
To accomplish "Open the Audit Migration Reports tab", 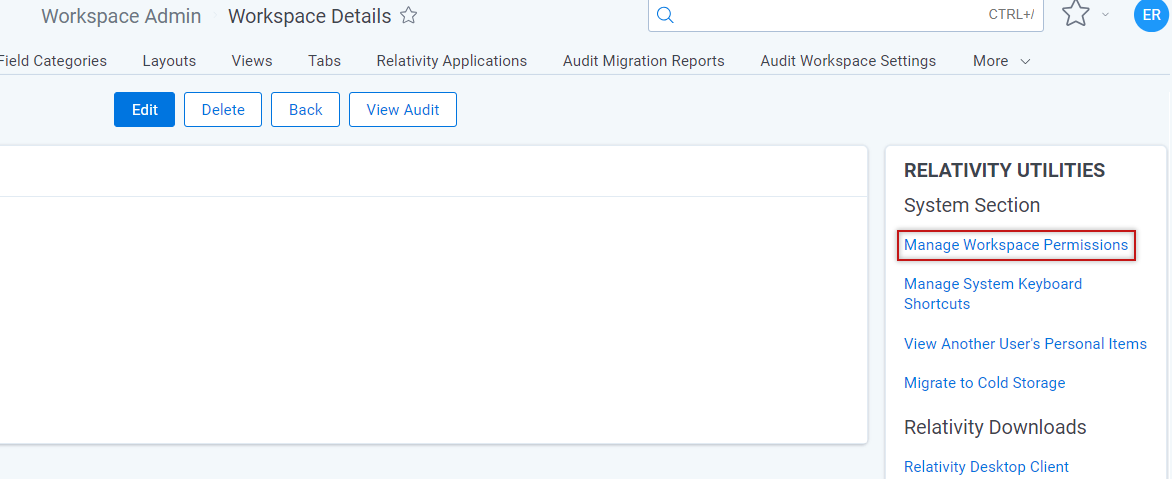I will click(x=644, y=61).
